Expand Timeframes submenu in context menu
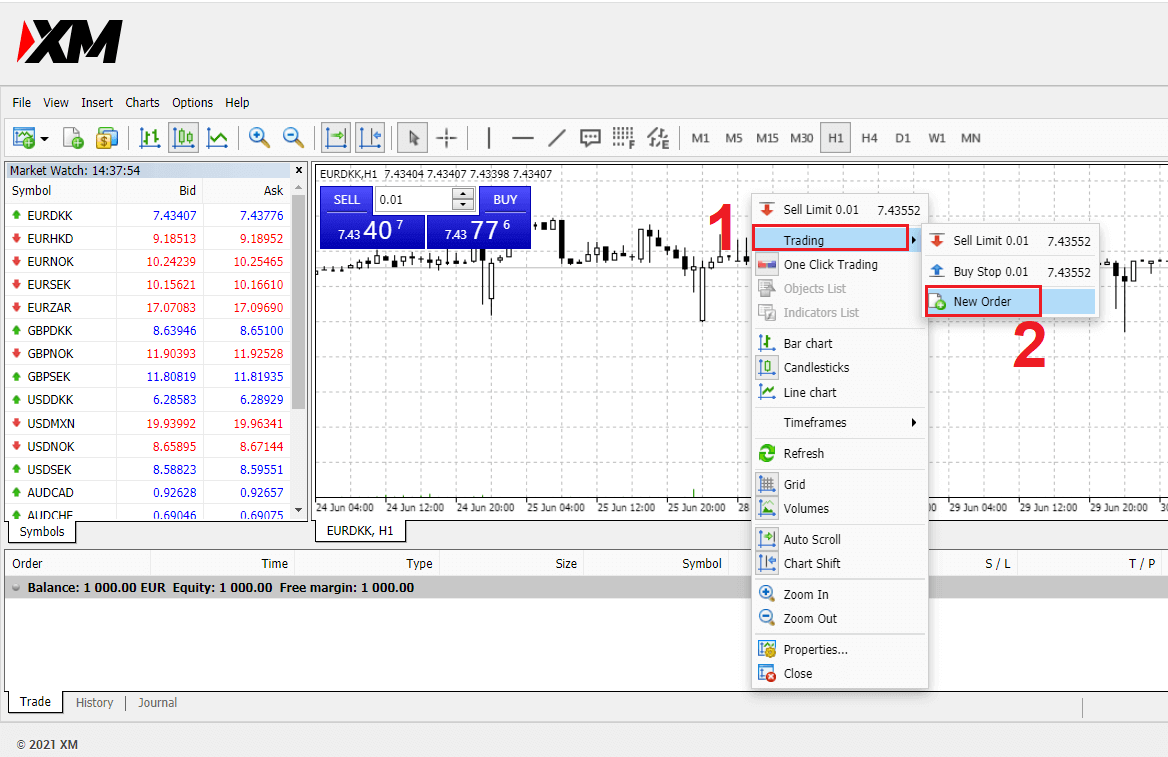 coord(840,422)
